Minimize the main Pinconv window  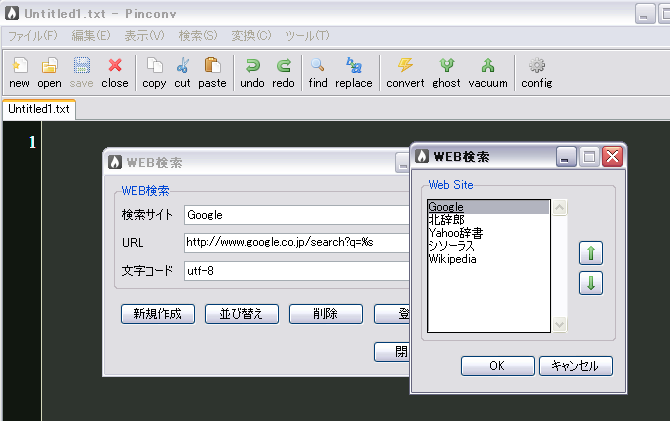(x=644, y=14)
